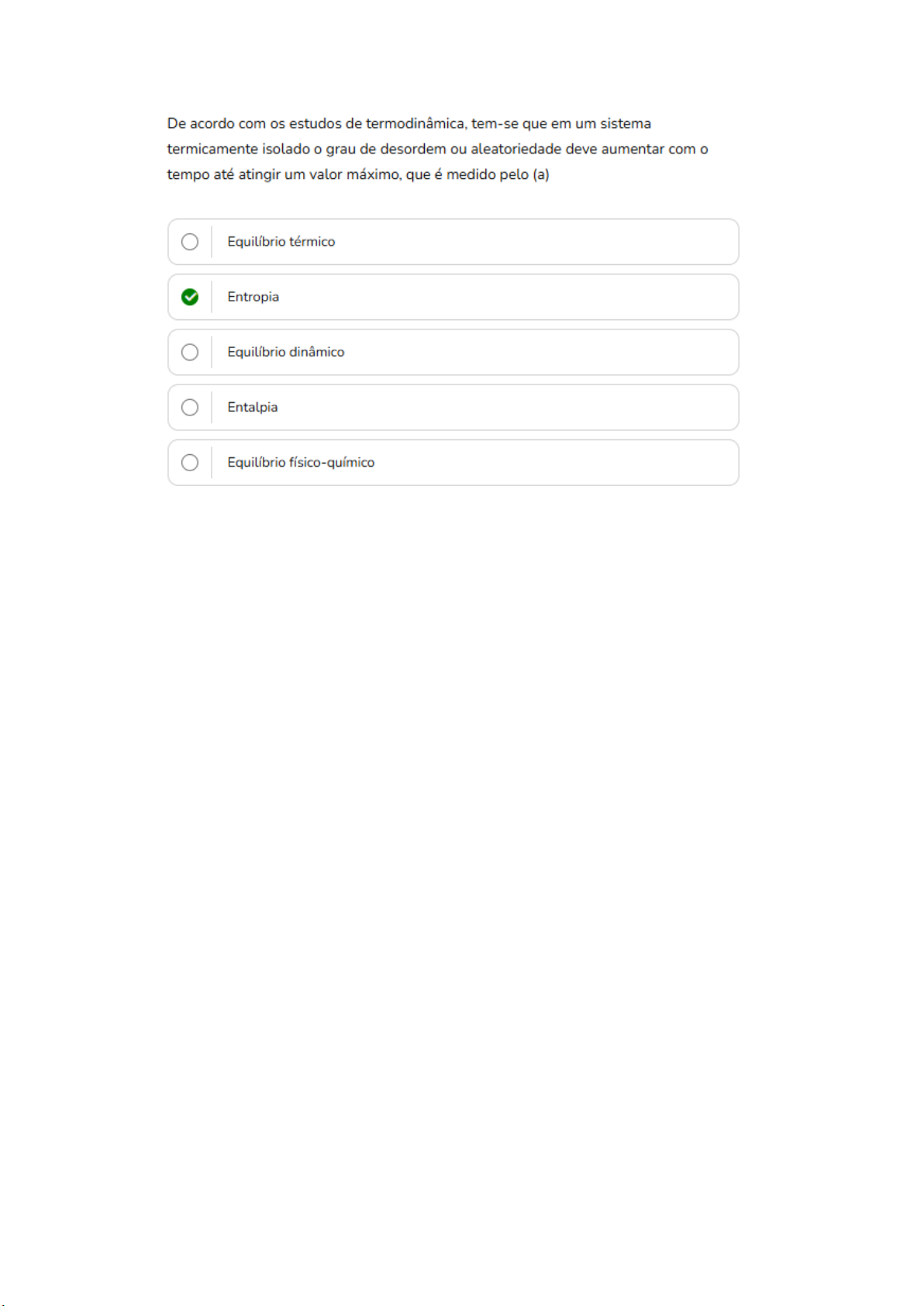
Task: Click "(a)" at the question's end
Action: [541, 174]
